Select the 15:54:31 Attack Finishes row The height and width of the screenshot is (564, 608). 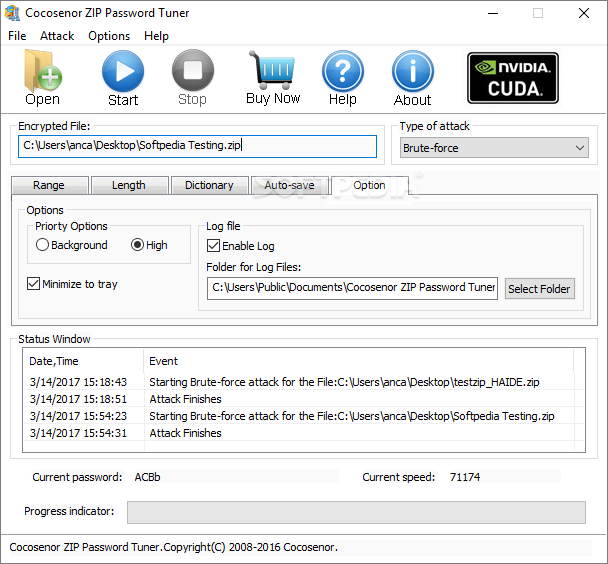(x=304, y=433)
